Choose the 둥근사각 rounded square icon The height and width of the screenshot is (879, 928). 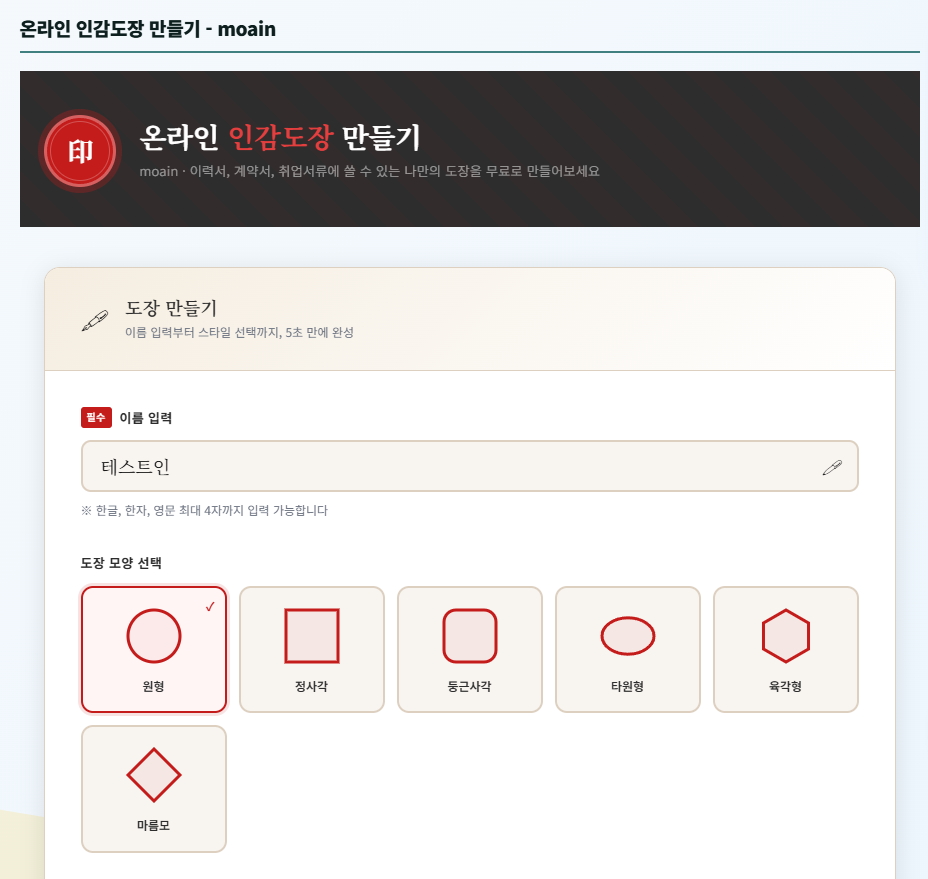click(x=470, y=636)
